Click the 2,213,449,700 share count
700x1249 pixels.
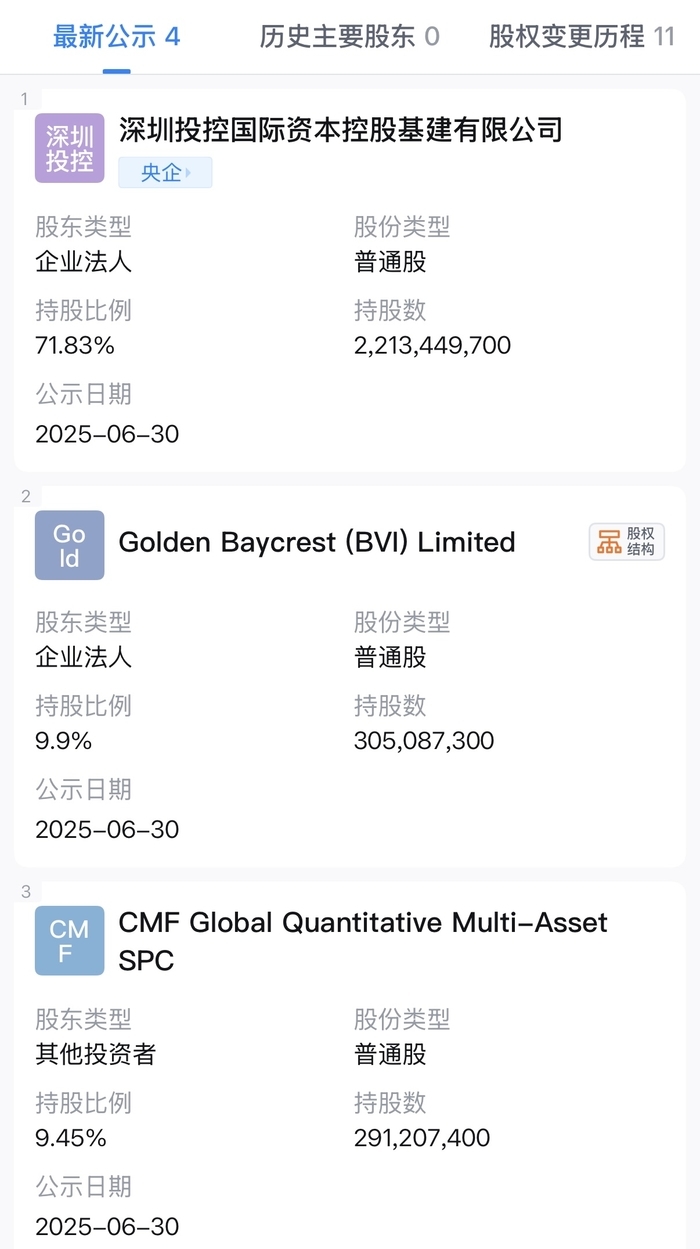432,346
